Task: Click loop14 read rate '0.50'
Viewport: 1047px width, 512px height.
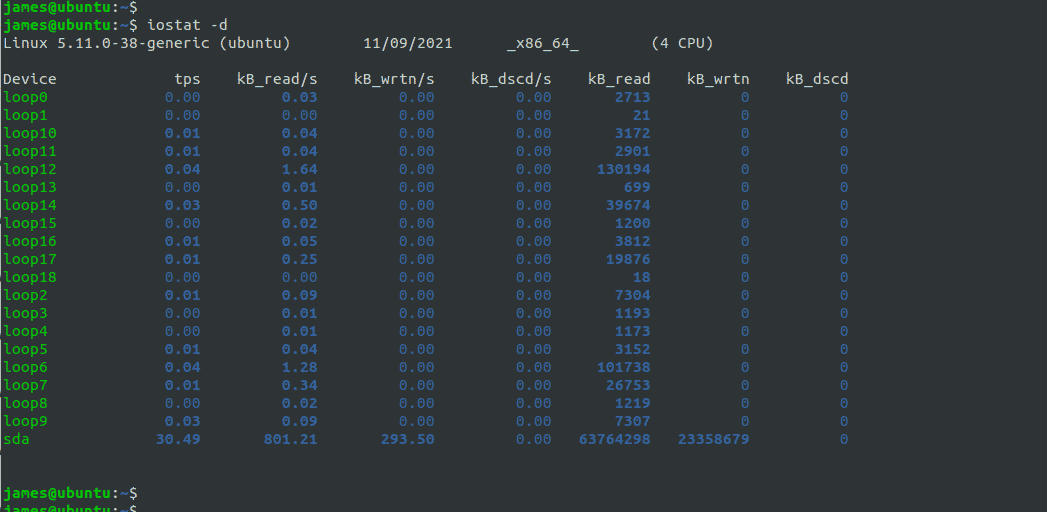Action: [x=299, y=206]
